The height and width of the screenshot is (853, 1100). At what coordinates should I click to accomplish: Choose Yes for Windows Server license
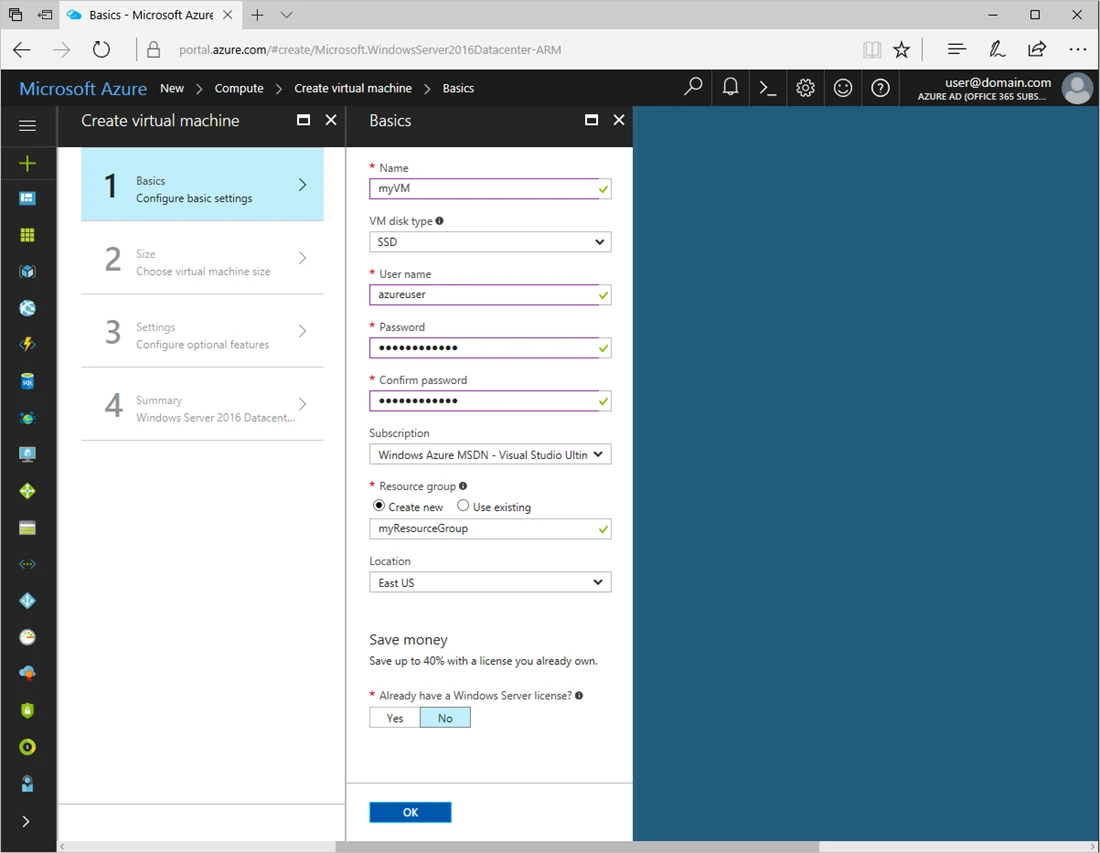pyautogui.click(x=395, y=718)
